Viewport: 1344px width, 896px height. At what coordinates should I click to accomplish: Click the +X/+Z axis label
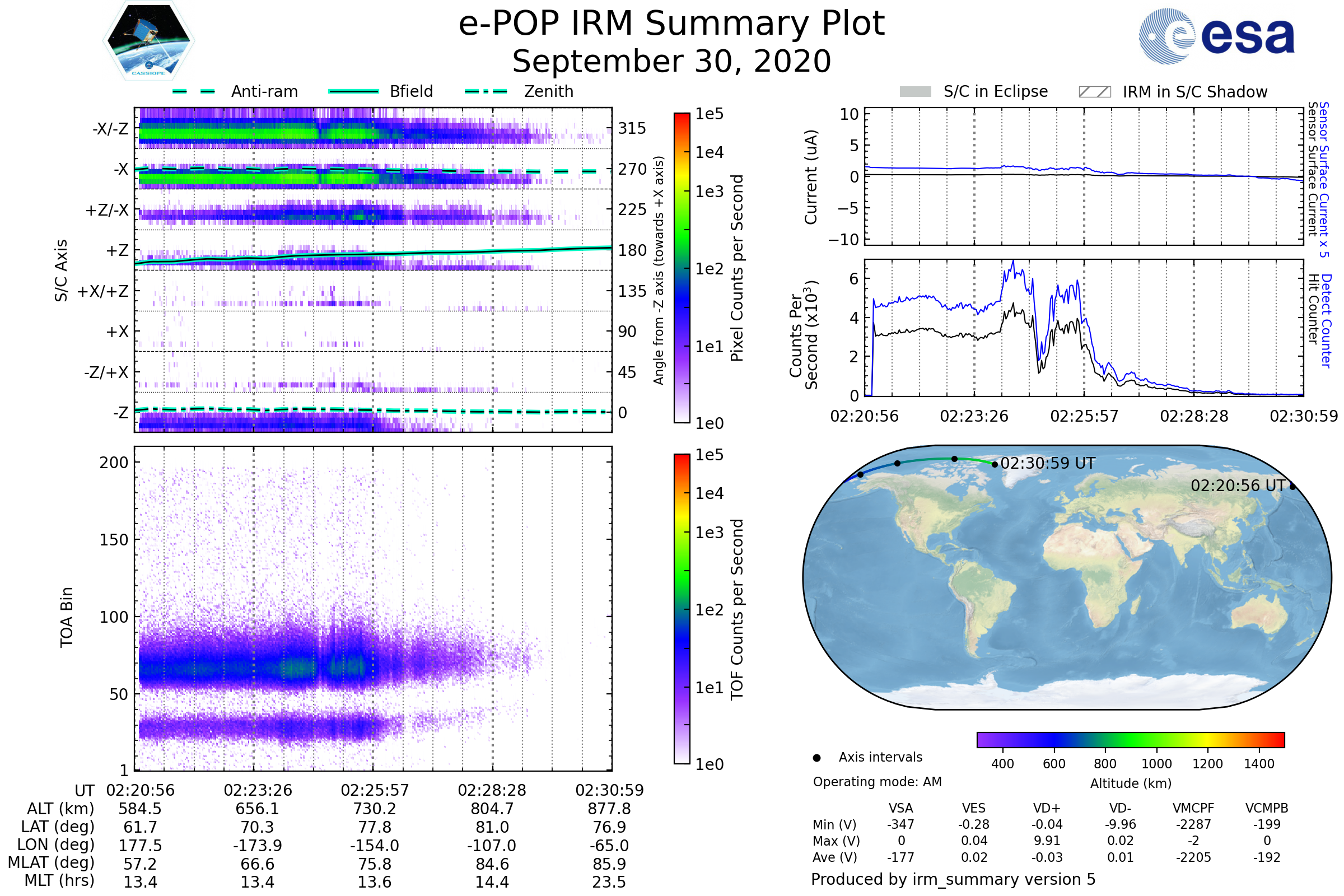[103, 291]
